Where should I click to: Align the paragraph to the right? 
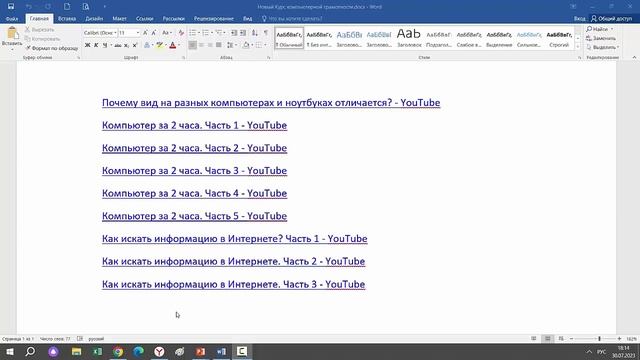coord(210,45)
